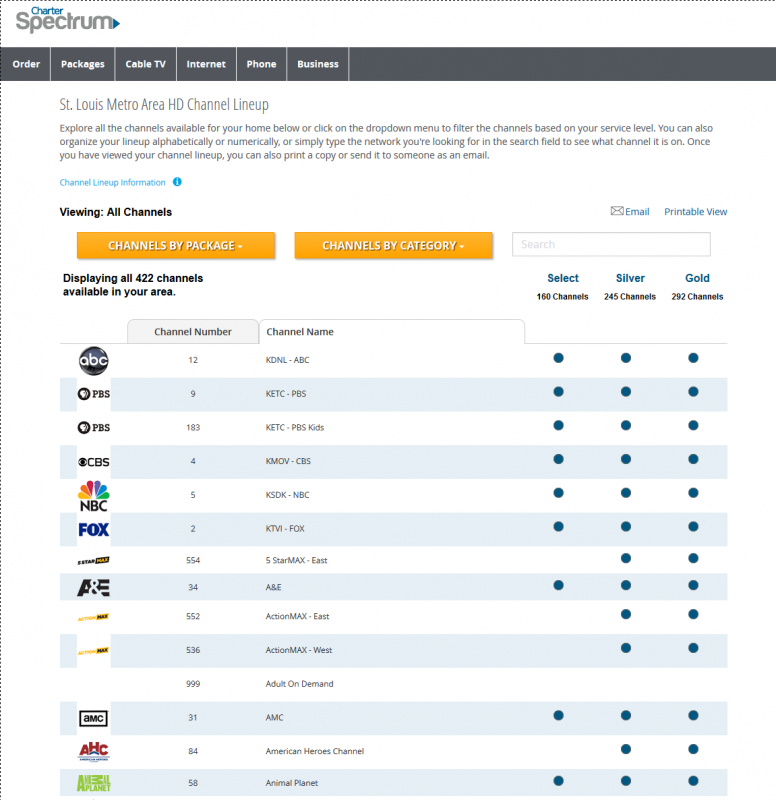
Task: Click the Animal Planet logo
Action: tap(93, 784)
